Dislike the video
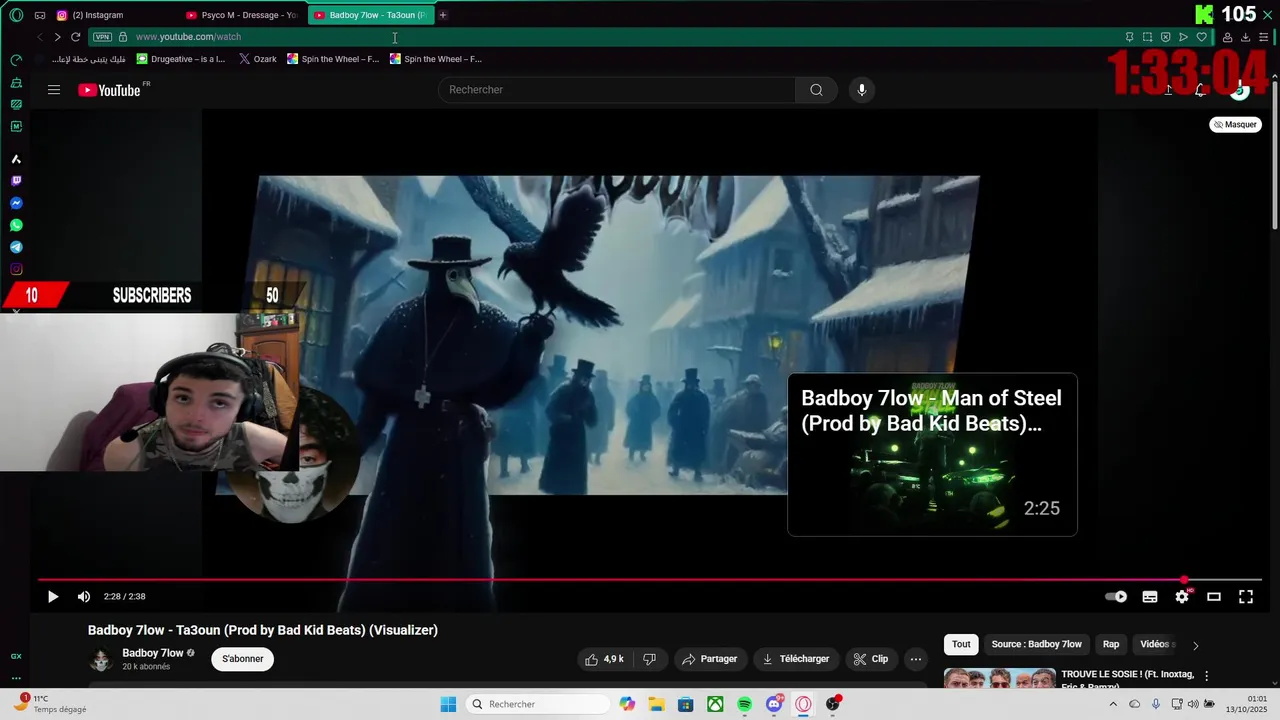The height and width of the screenshot is (720, 1280). (x=650, y=659)
